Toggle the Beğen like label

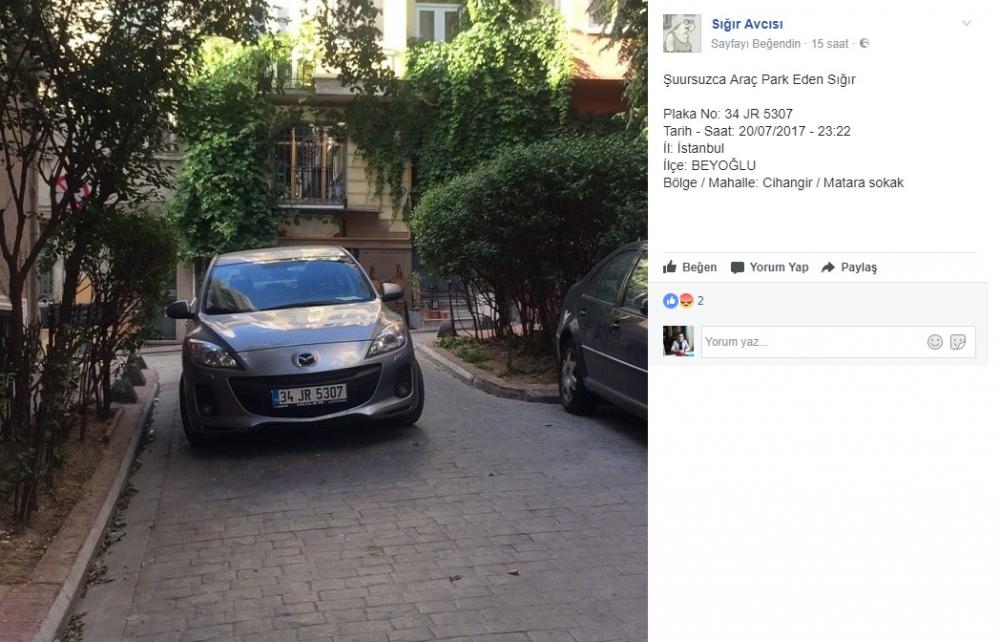pyautogui.click(x=699, y=267)
